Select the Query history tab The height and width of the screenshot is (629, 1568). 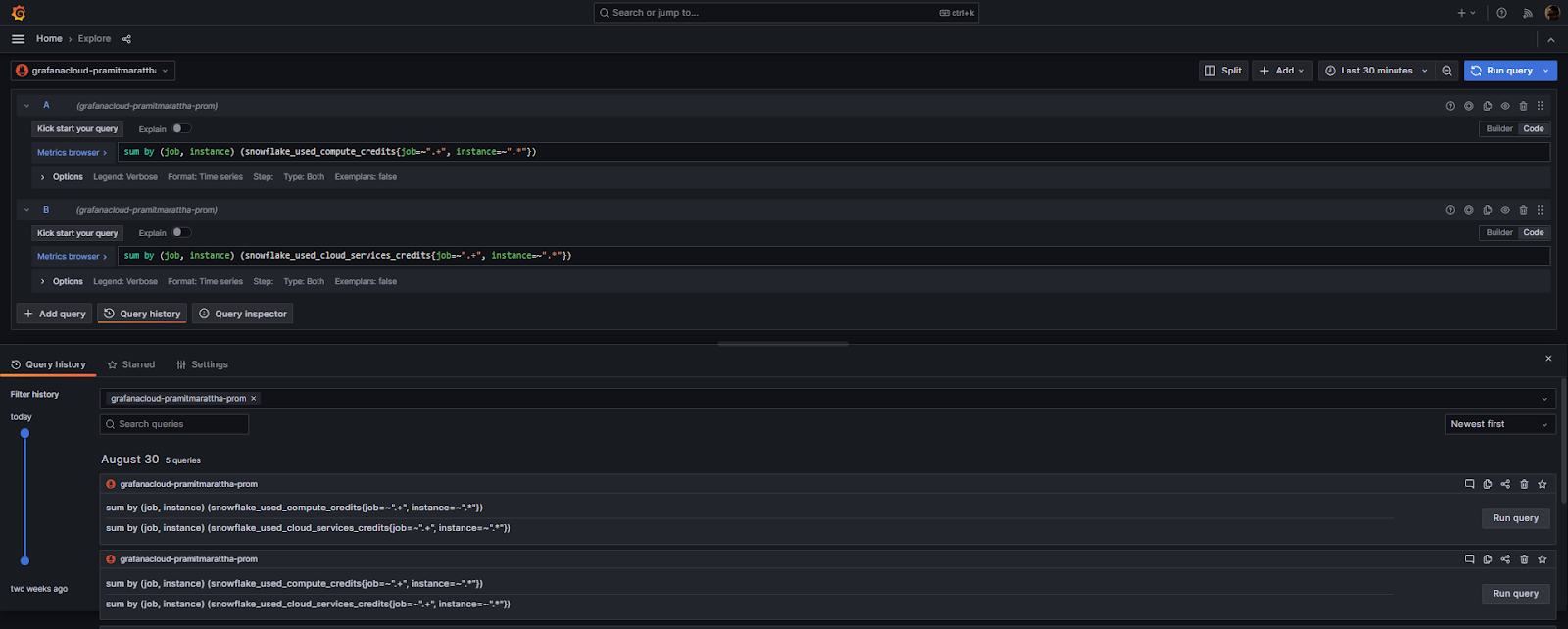[48, 364]
